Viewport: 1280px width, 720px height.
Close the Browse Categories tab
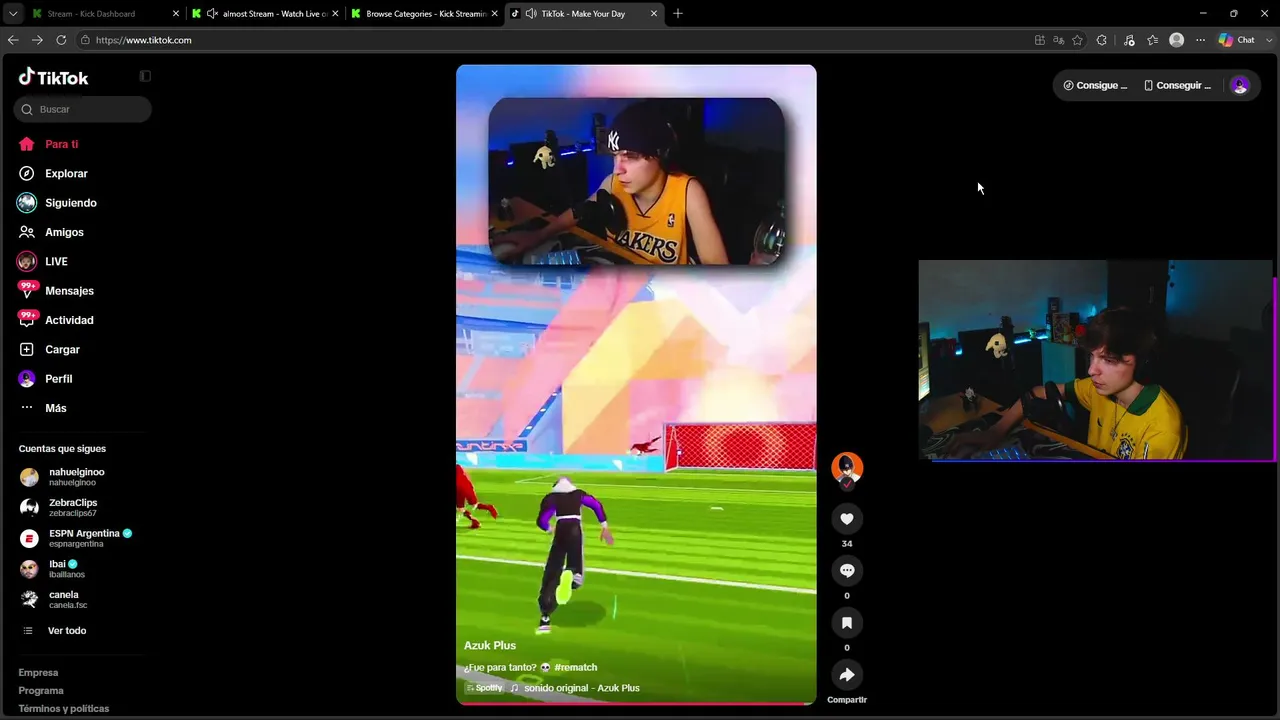point(495,14)
